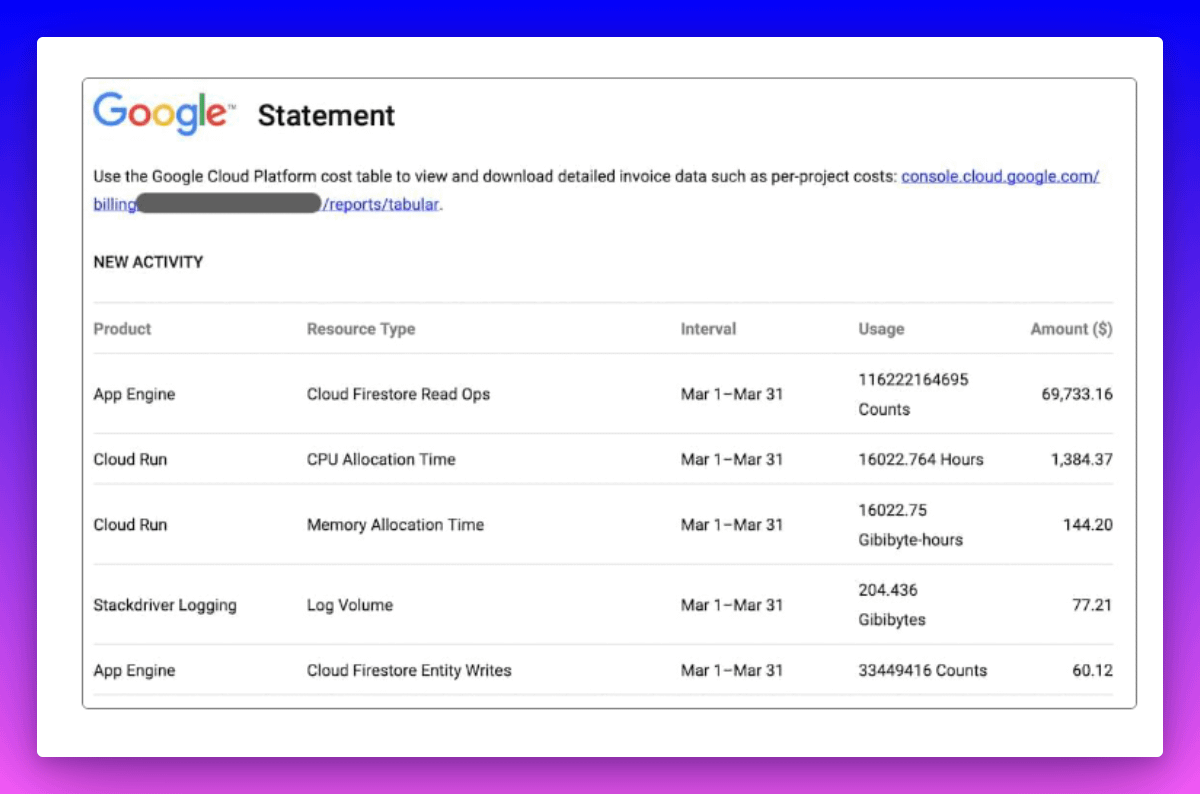Click CPU Allocation Time resource type
The image size is (1200, 794).
pyautogui.click(x=381, y=460)
